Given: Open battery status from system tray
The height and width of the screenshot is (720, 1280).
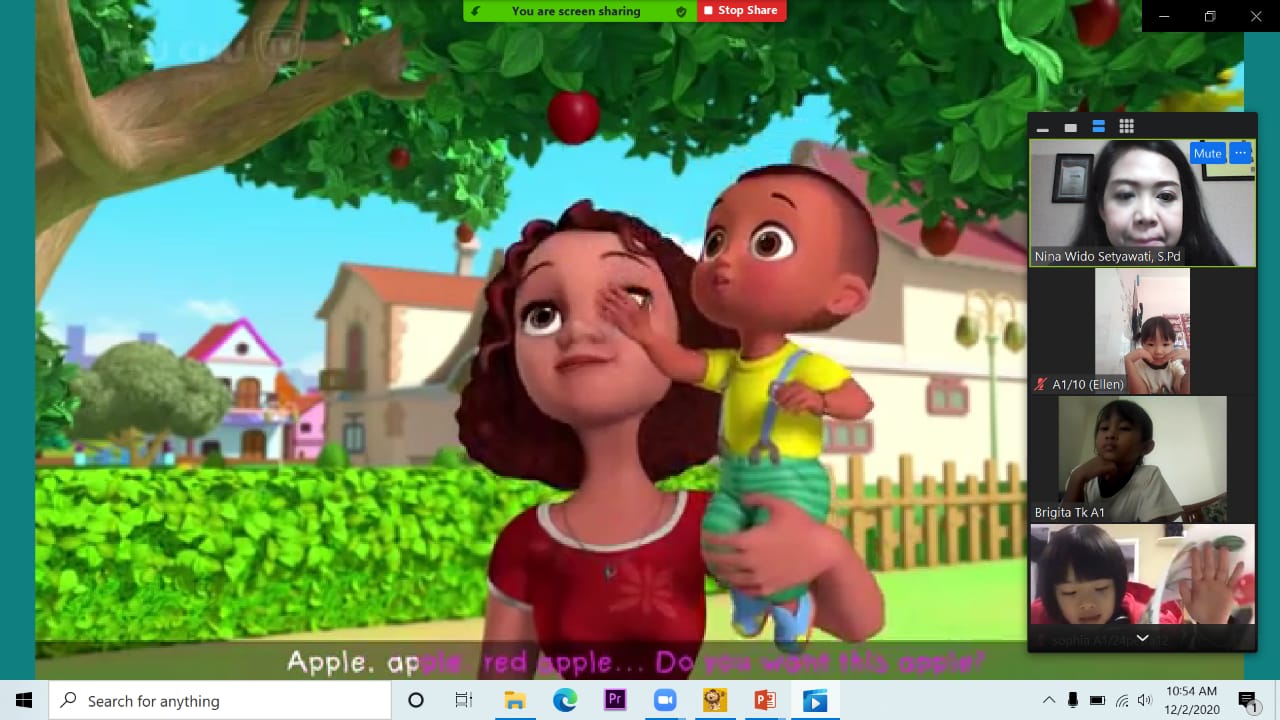Looking at the screenshot, I should tap(1097, 700).
